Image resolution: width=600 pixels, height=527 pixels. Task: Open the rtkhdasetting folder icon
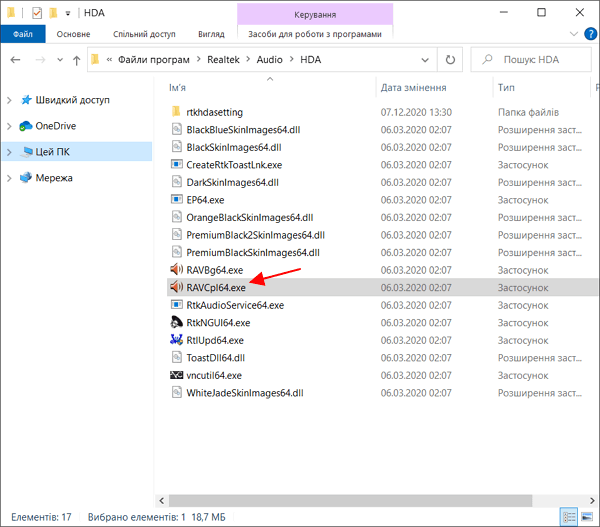176,112
